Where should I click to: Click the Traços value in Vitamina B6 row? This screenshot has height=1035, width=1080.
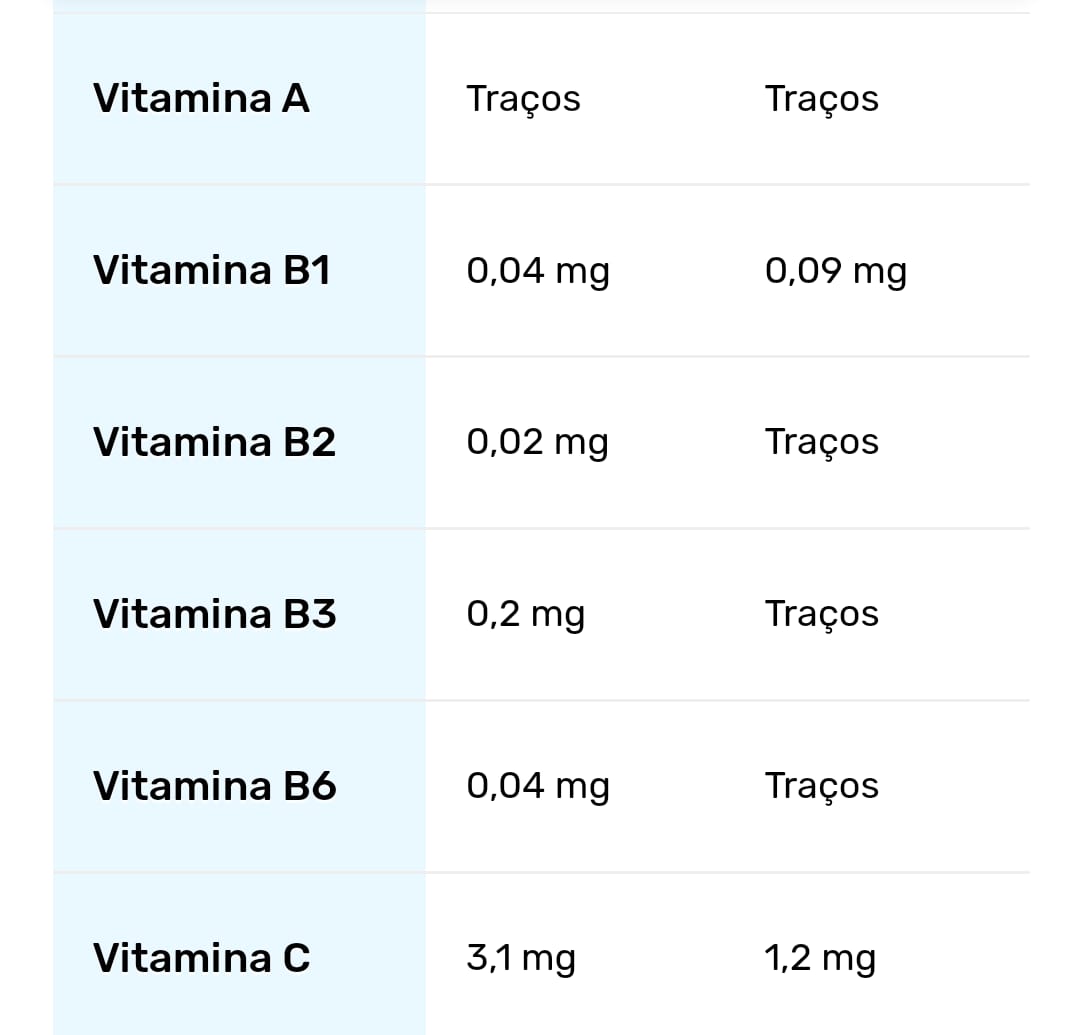point(821,786)
